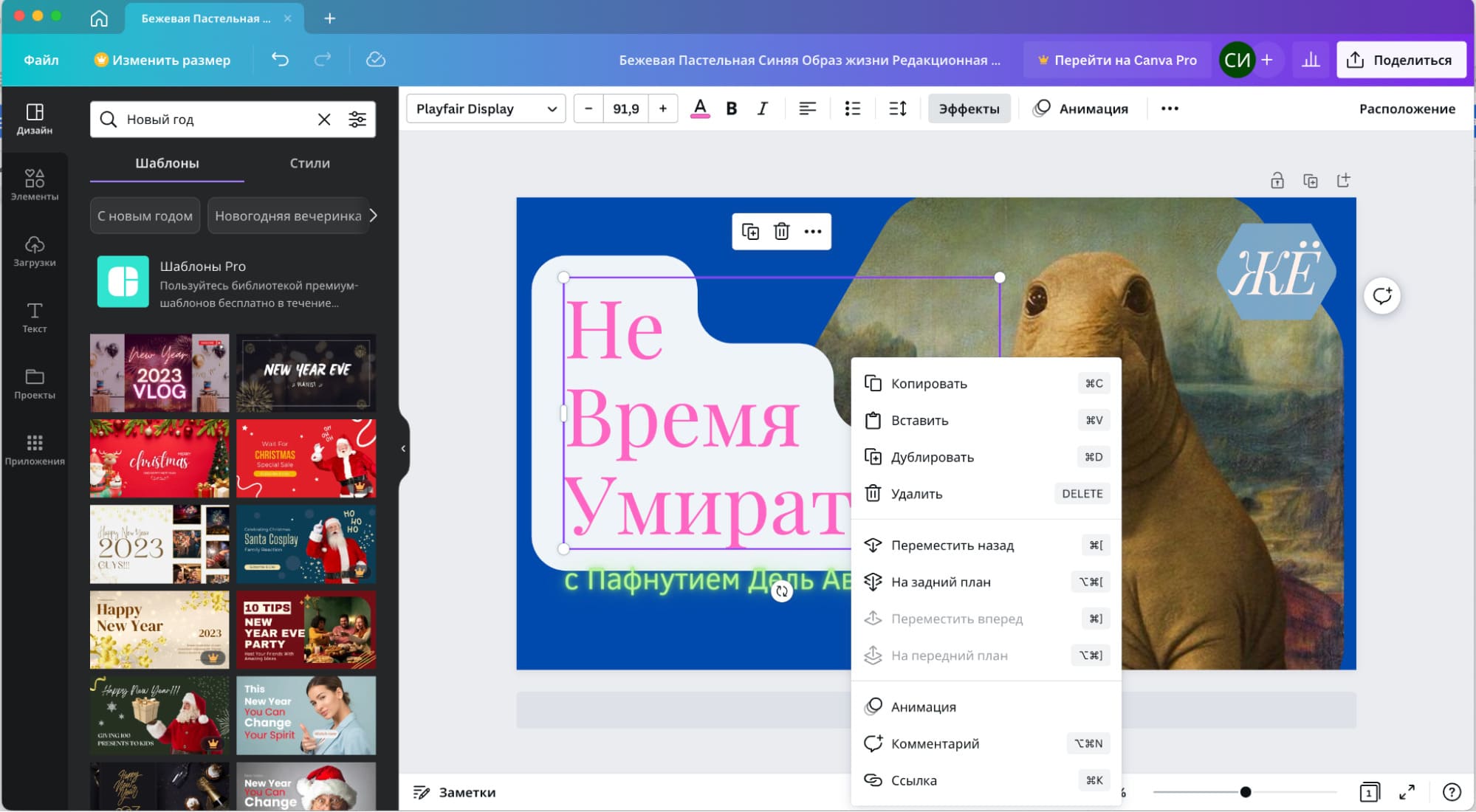Choose Удалить in context menu
Screen dimensions: 1476x812
tap(986, 494)
